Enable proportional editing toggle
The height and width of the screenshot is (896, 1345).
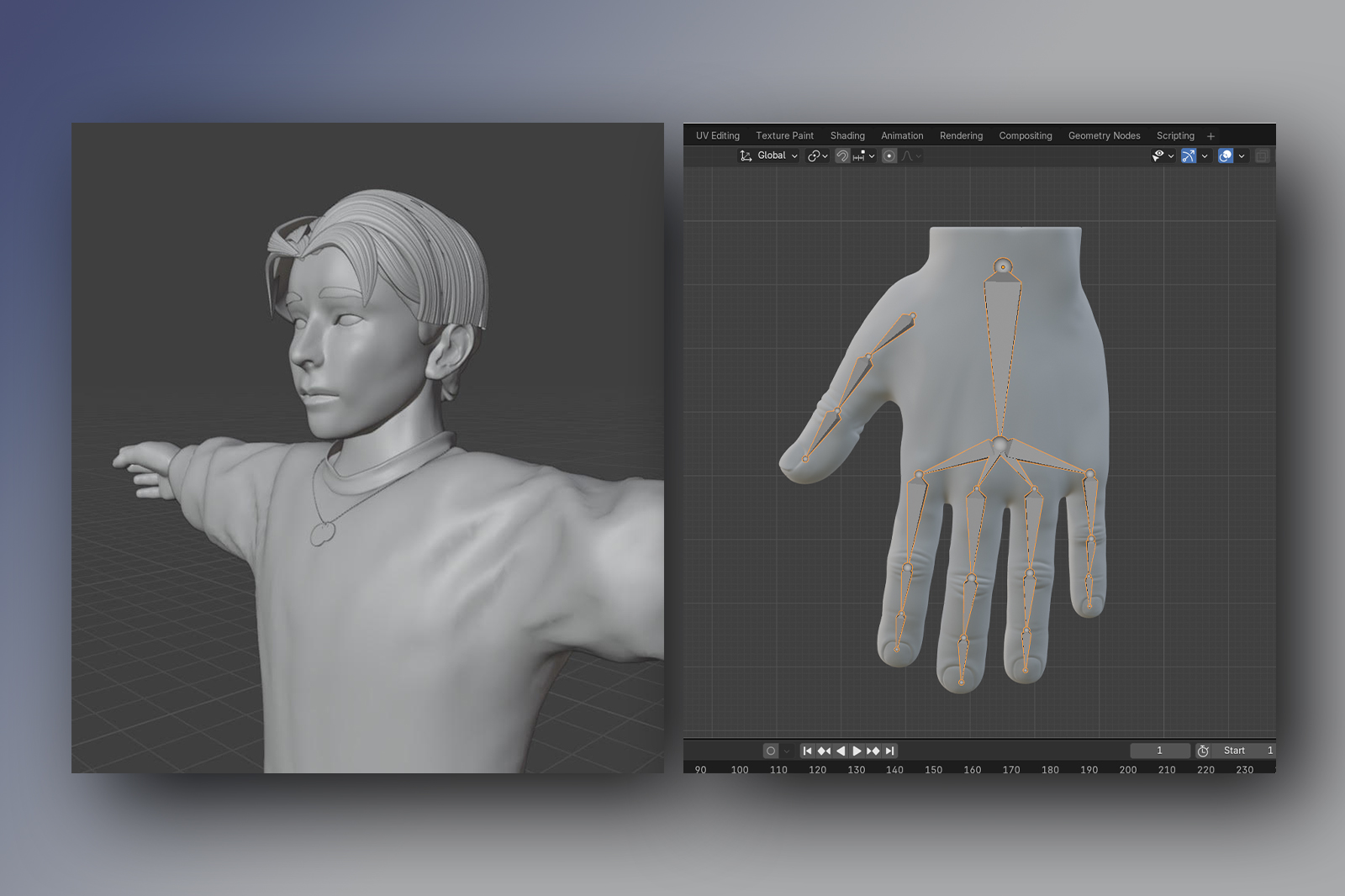tap(889, 155)
